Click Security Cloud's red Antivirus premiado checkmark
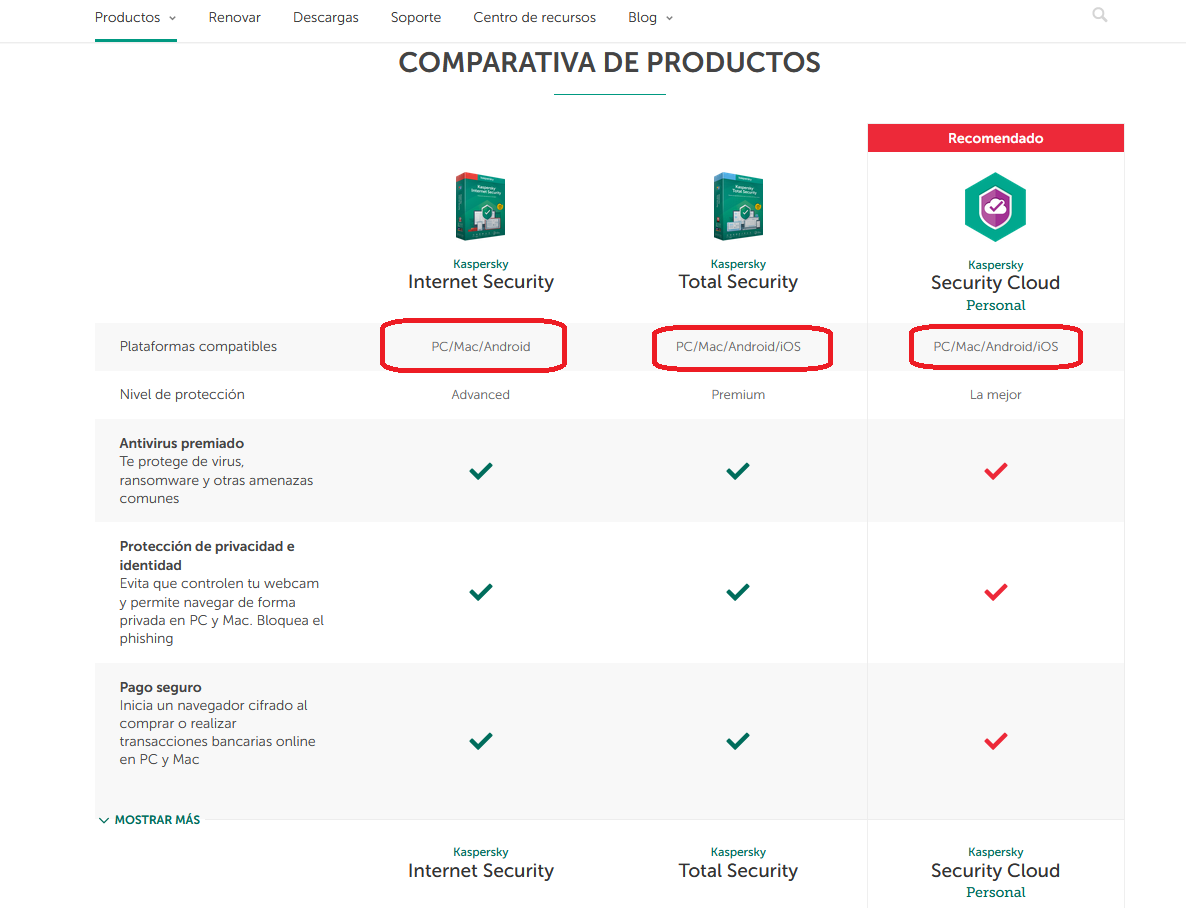The width and height of the screenshot is (1186, 908). 995,470
